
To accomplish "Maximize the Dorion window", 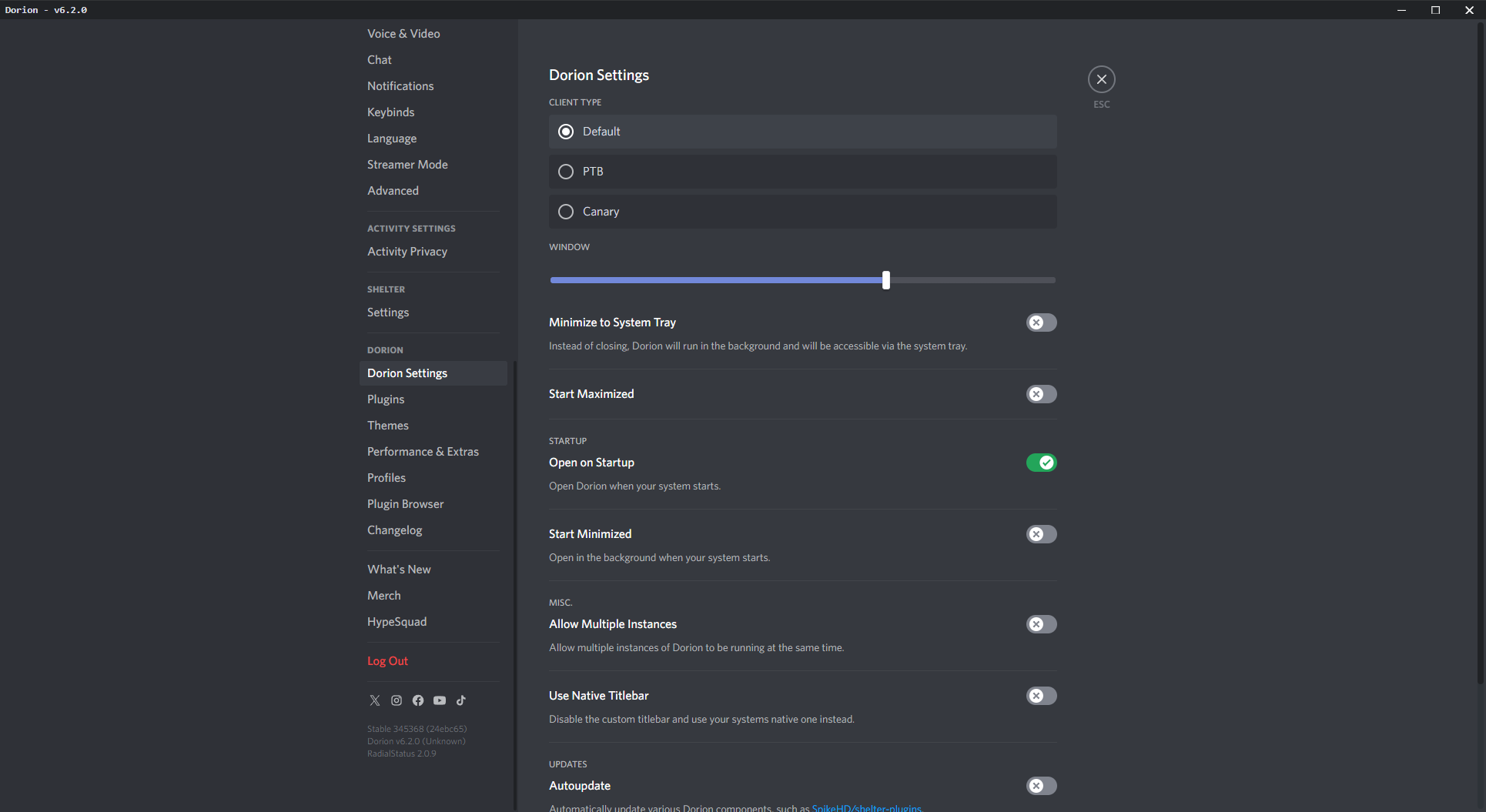I will pyautogui.click(x=1435, y=10).
